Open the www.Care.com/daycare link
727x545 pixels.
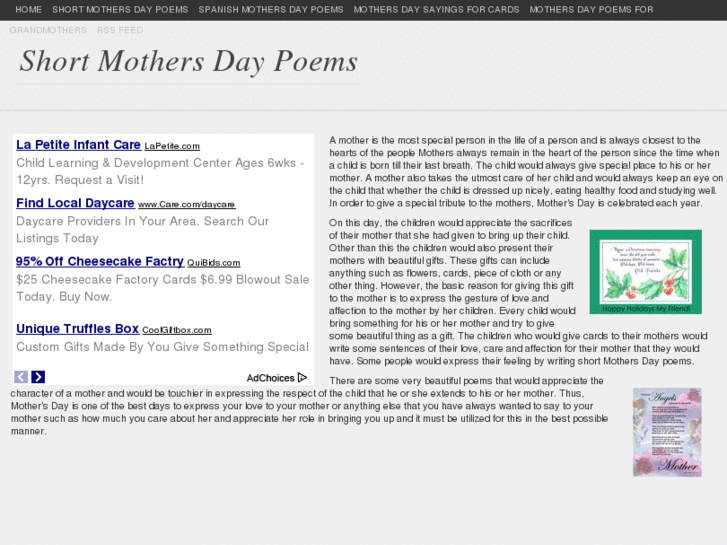(x=186, y=204)
